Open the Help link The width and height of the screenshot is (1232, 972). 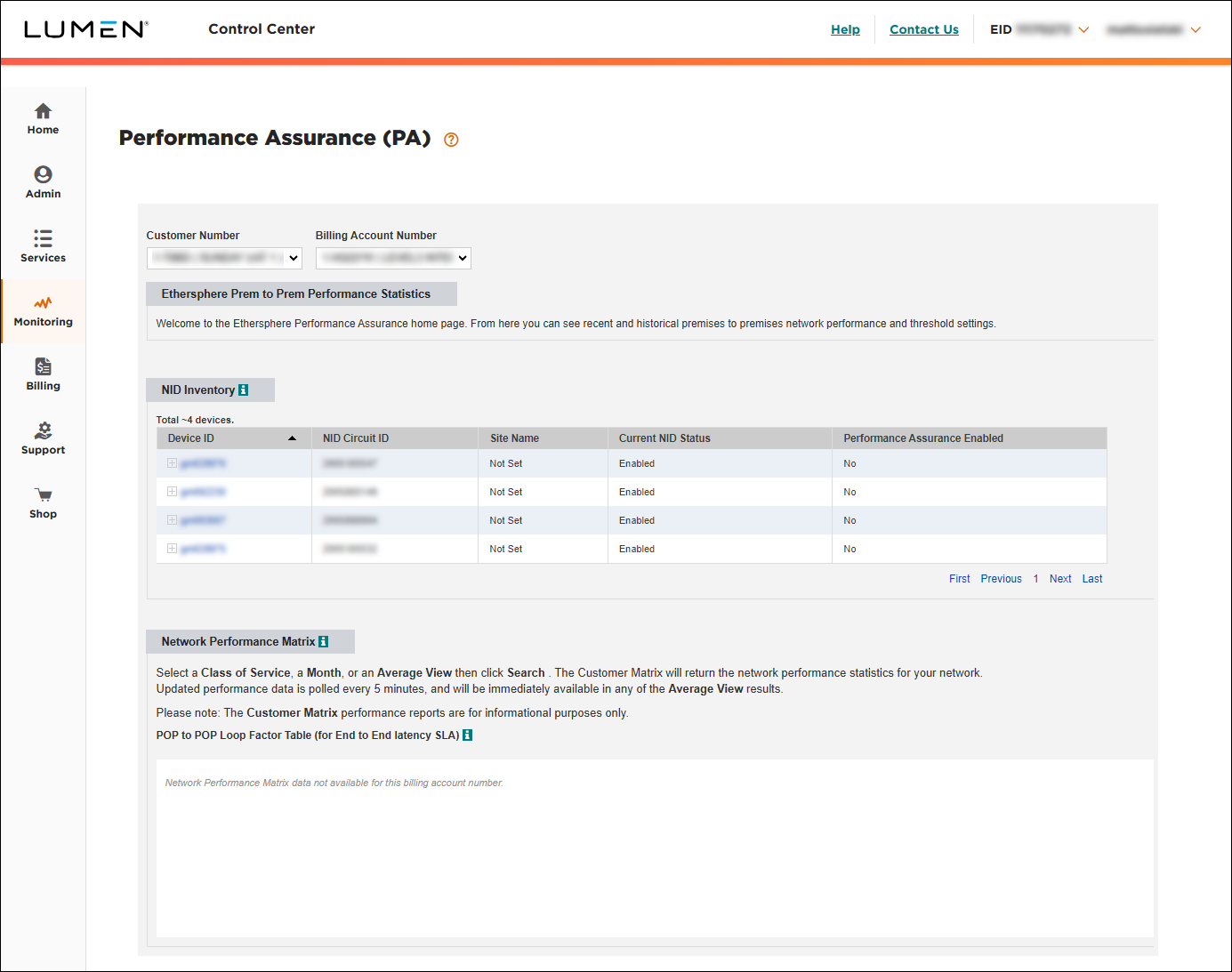click(845, 29)
